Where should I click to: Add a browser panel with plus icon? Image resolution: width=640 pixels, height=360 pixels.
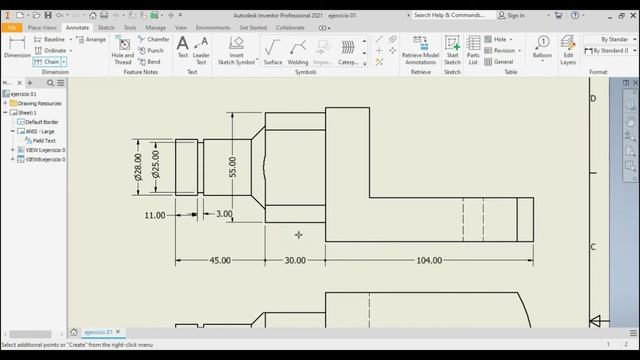coord(29,83)
